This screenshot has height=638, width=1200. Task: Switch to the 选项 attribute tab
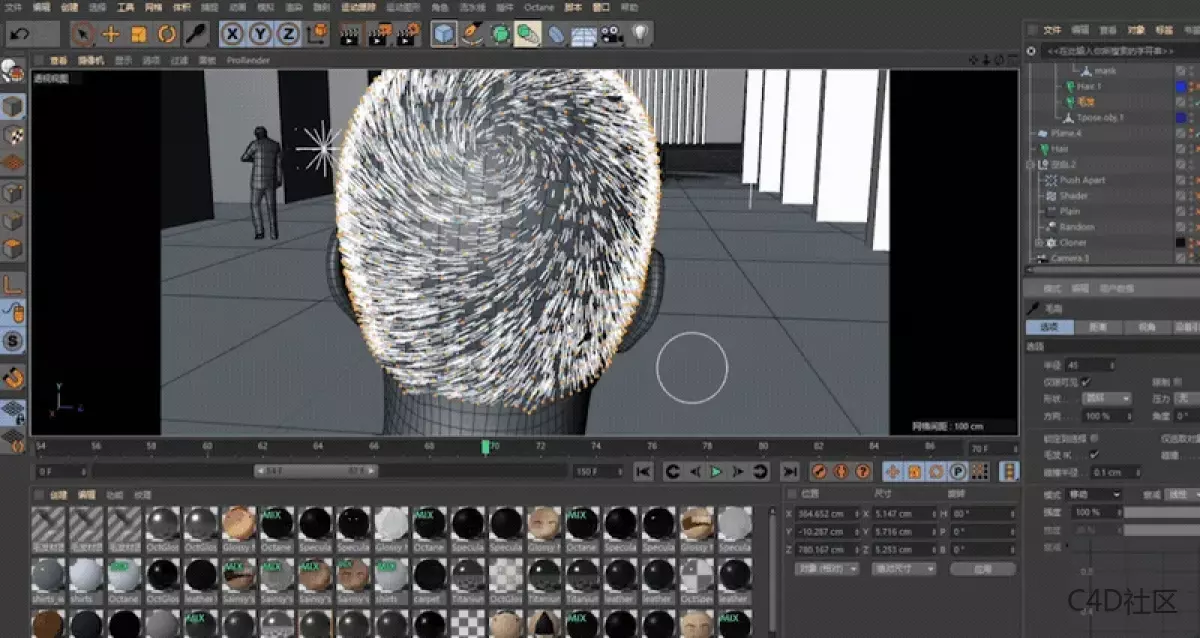pyautogui.click(x=1049, y=327)
